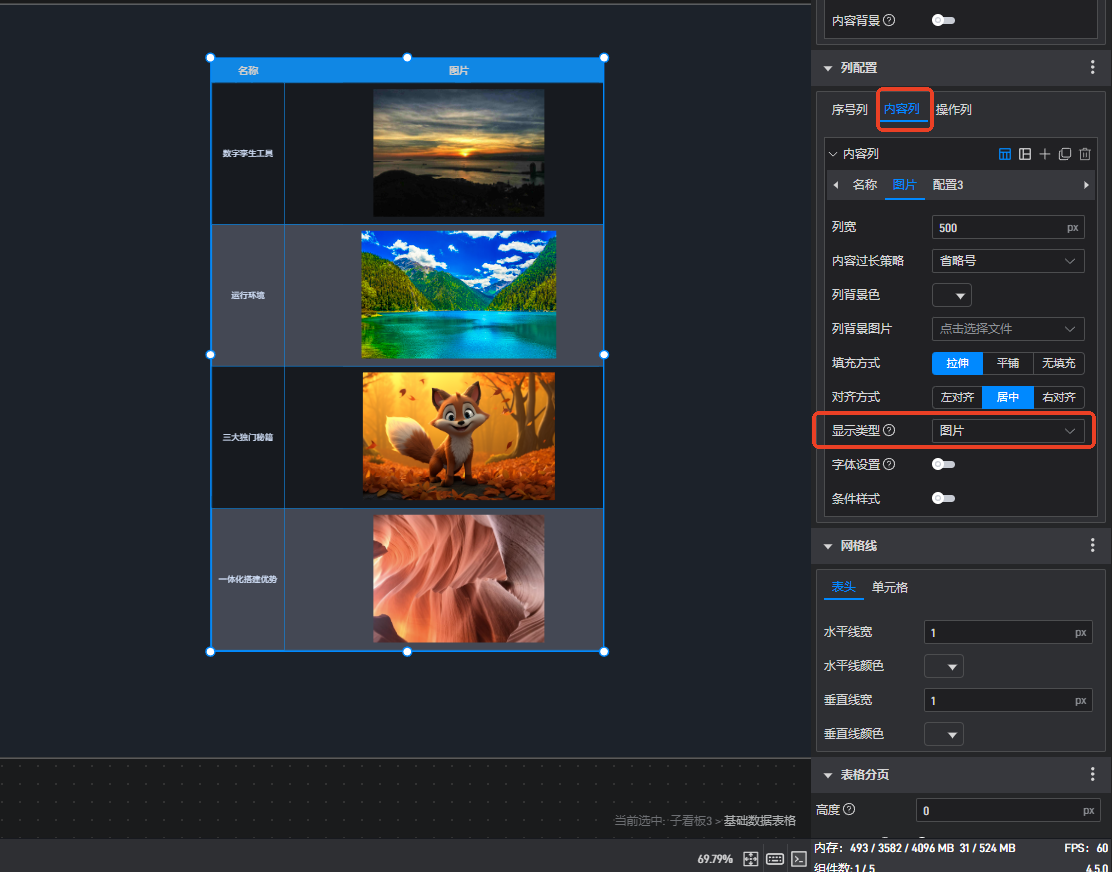Open keyboard shortcuts icon in status bar
The image size is (1112, 872).
pos(774,859)
